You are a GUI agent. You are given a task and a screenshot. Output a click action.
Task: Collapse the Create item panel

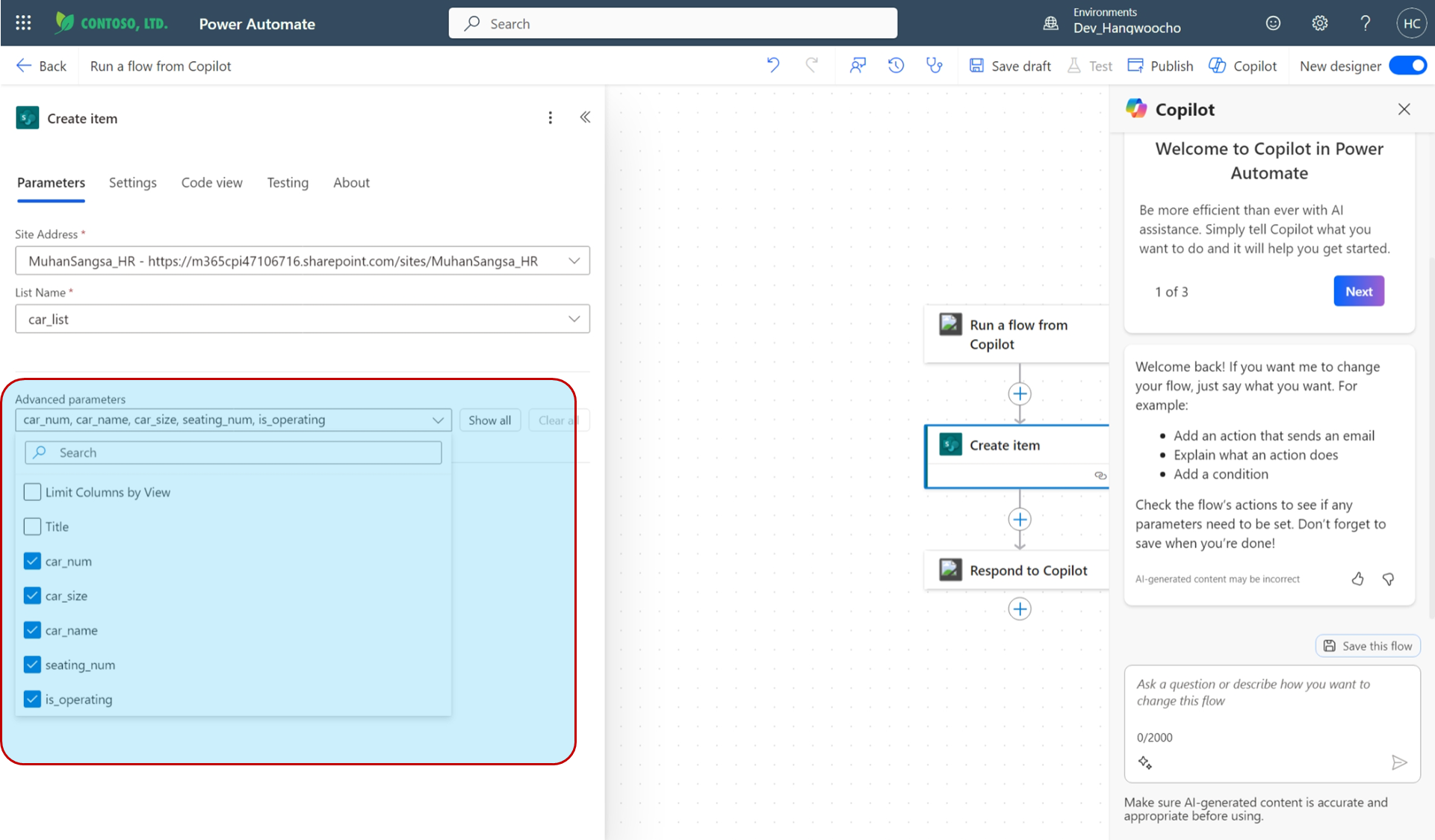click(585, 117)
